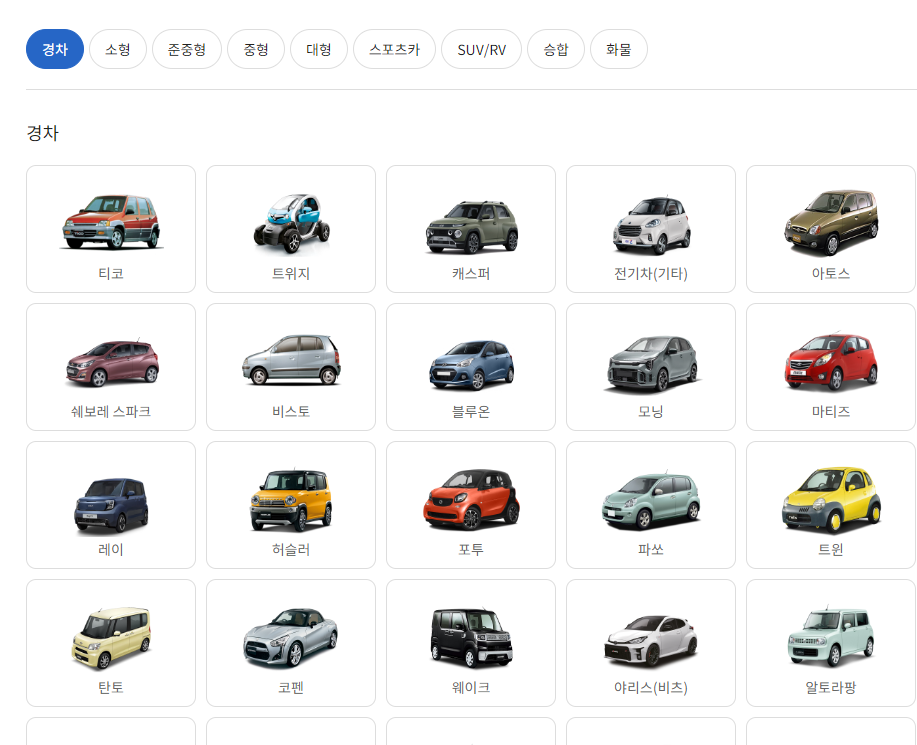The width and height of the screenshot is (917, 745).
Task: Select the orange 허슬러 car image
Action: 291,498
